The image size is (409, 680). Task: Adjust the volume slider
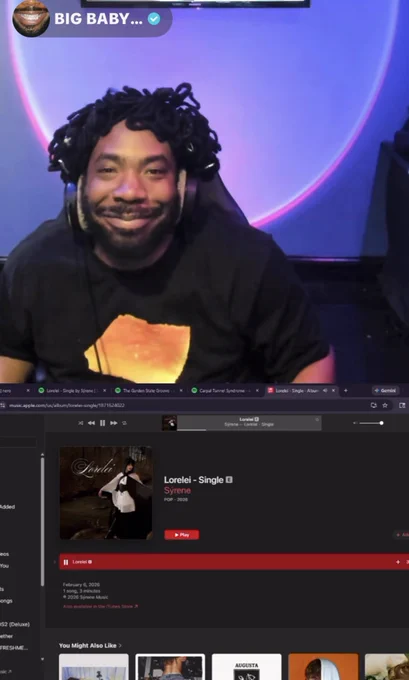[370, 423]
